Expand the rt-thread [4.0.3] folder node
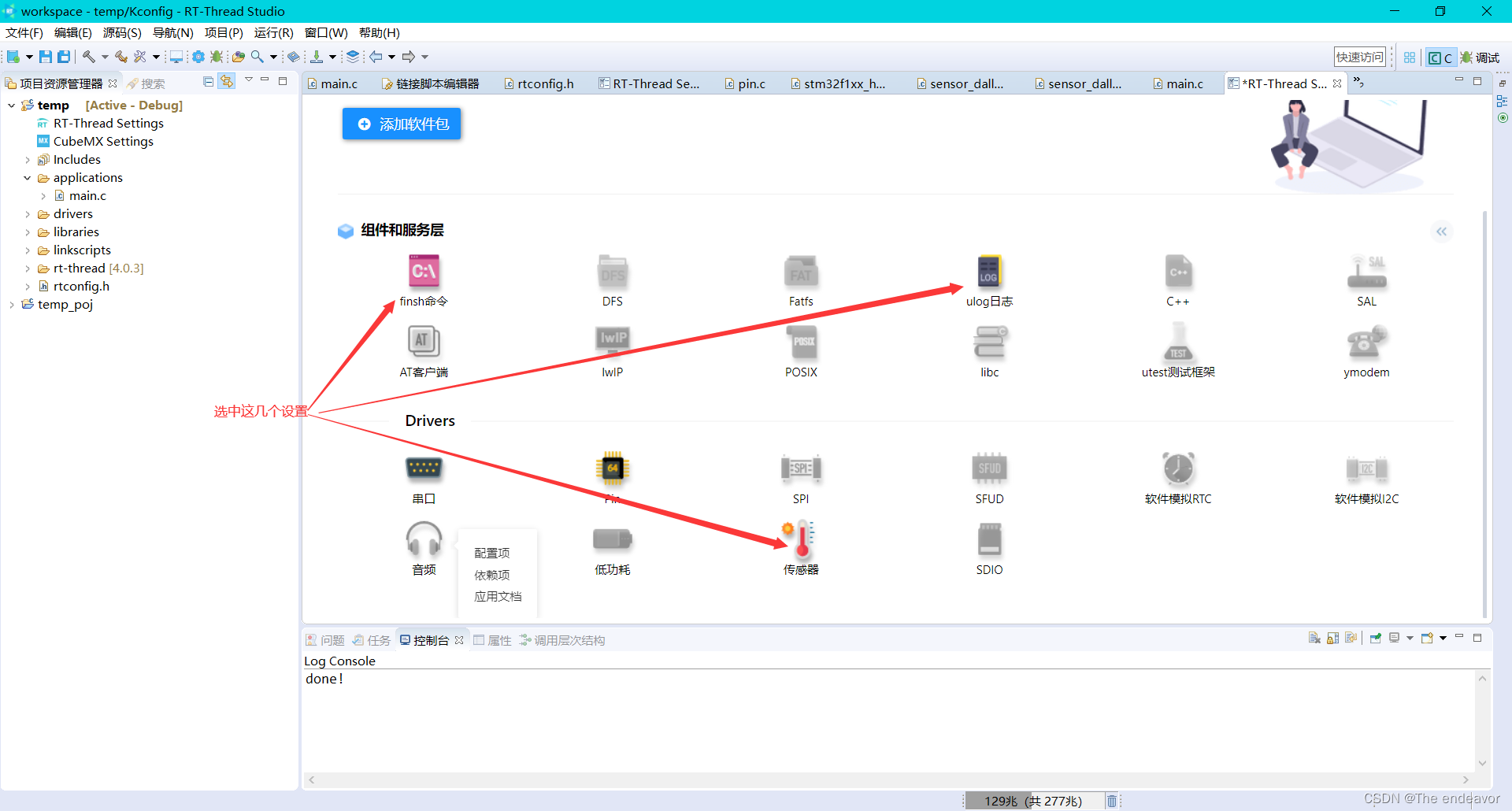The image size is (1512, 811). pyautogui.click(x=28, y=268)
